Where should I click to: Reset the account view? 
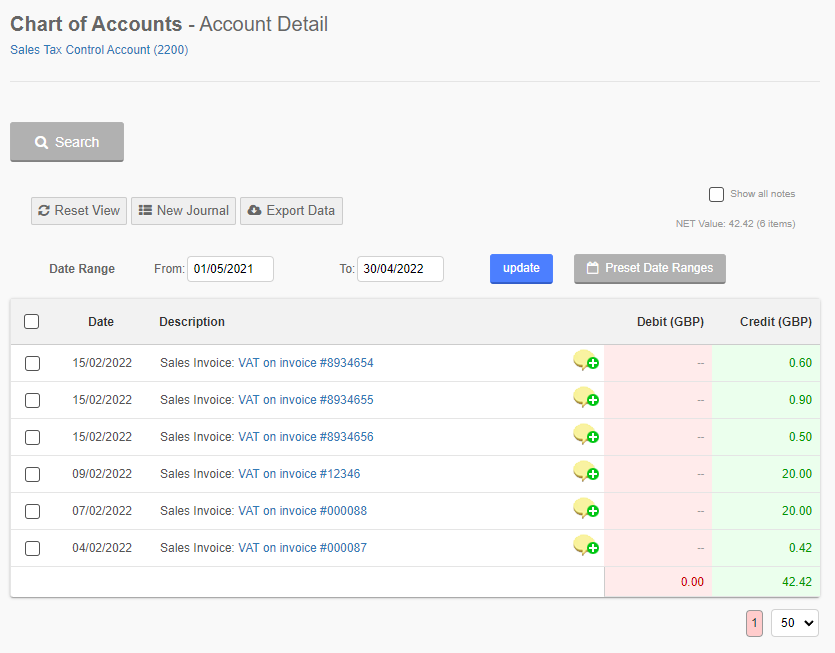(79, 211)
